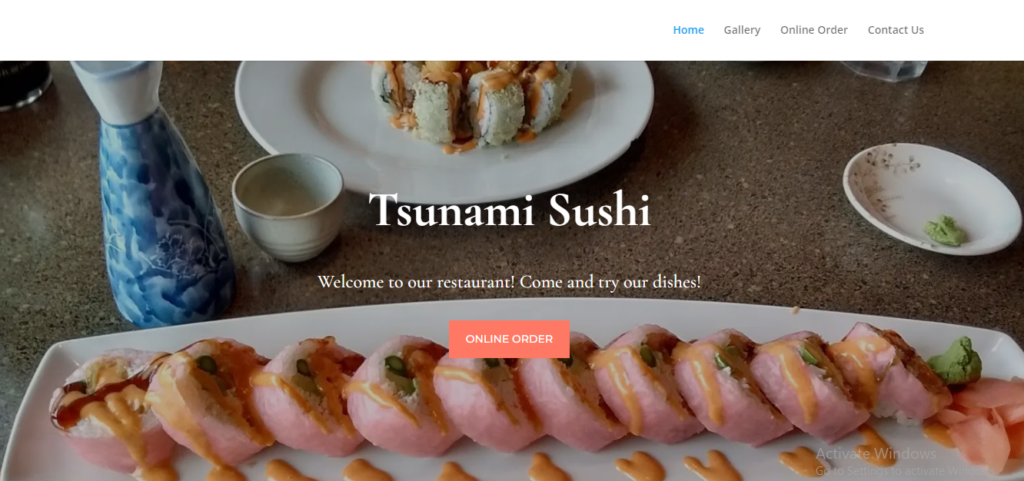1024x481 pixels.
Task: Click the wasabi mound on the long plate
Action: click(955, 361)
